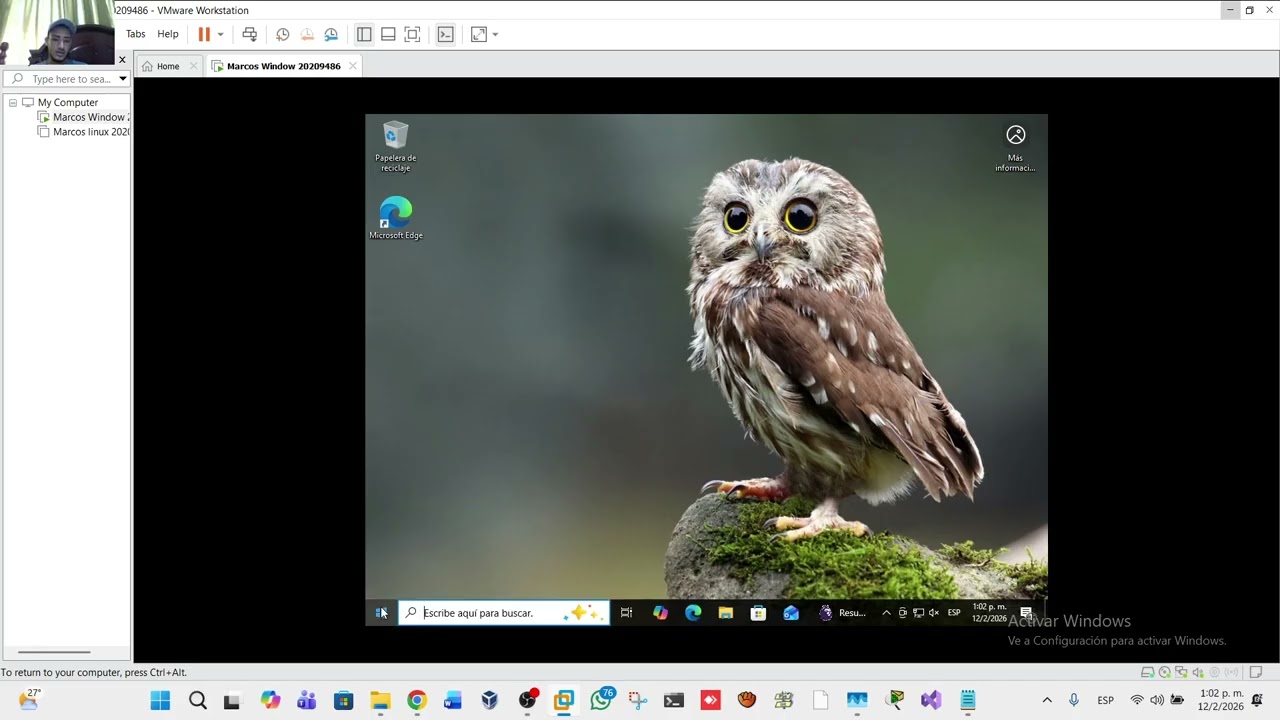Viewport: 1280px width, 720px height.
Task: Click the host ESP language indicator
Action: tap(1106, 700)
